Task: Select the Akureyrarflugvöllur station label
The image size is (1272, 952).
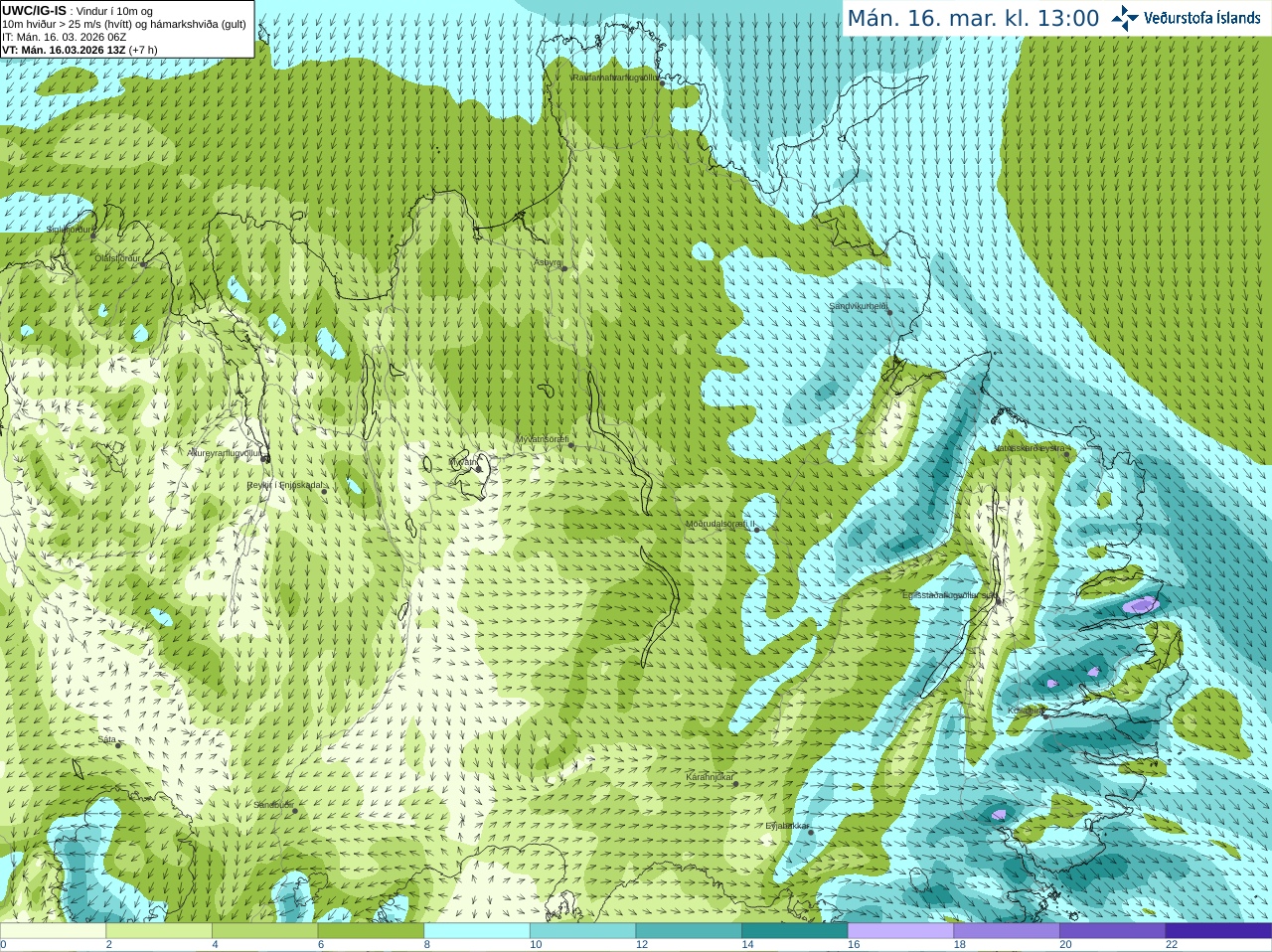Action: [224, 452]
